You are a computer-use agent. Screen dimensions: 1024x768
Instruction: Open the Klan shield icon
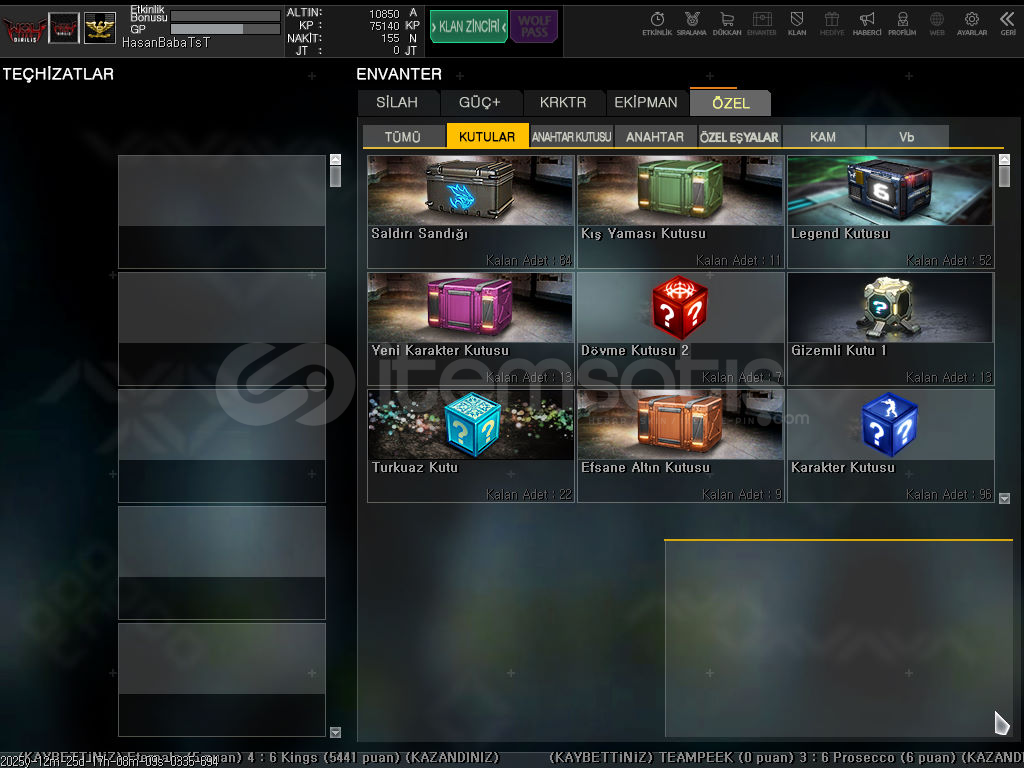point(797,22)
